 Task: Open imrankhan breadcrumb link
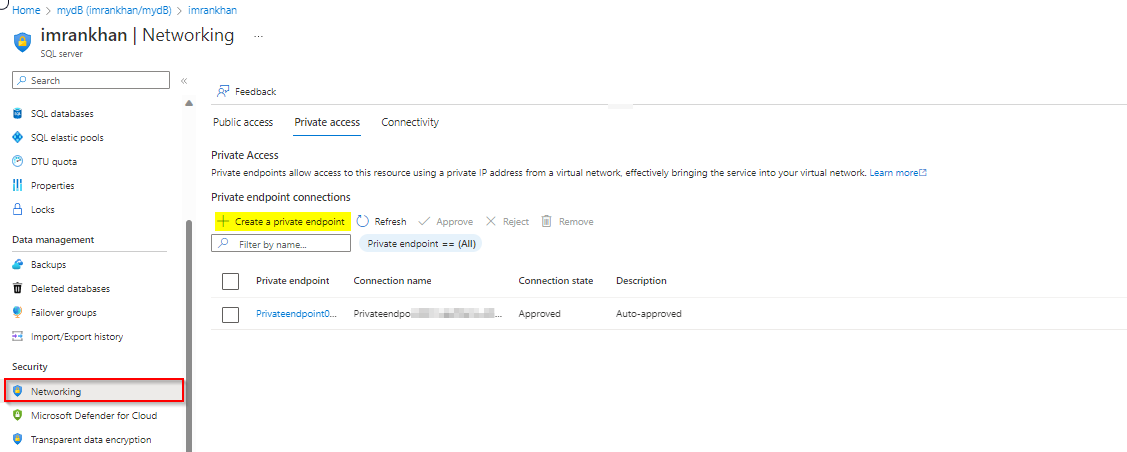click(x=213, y=11)
